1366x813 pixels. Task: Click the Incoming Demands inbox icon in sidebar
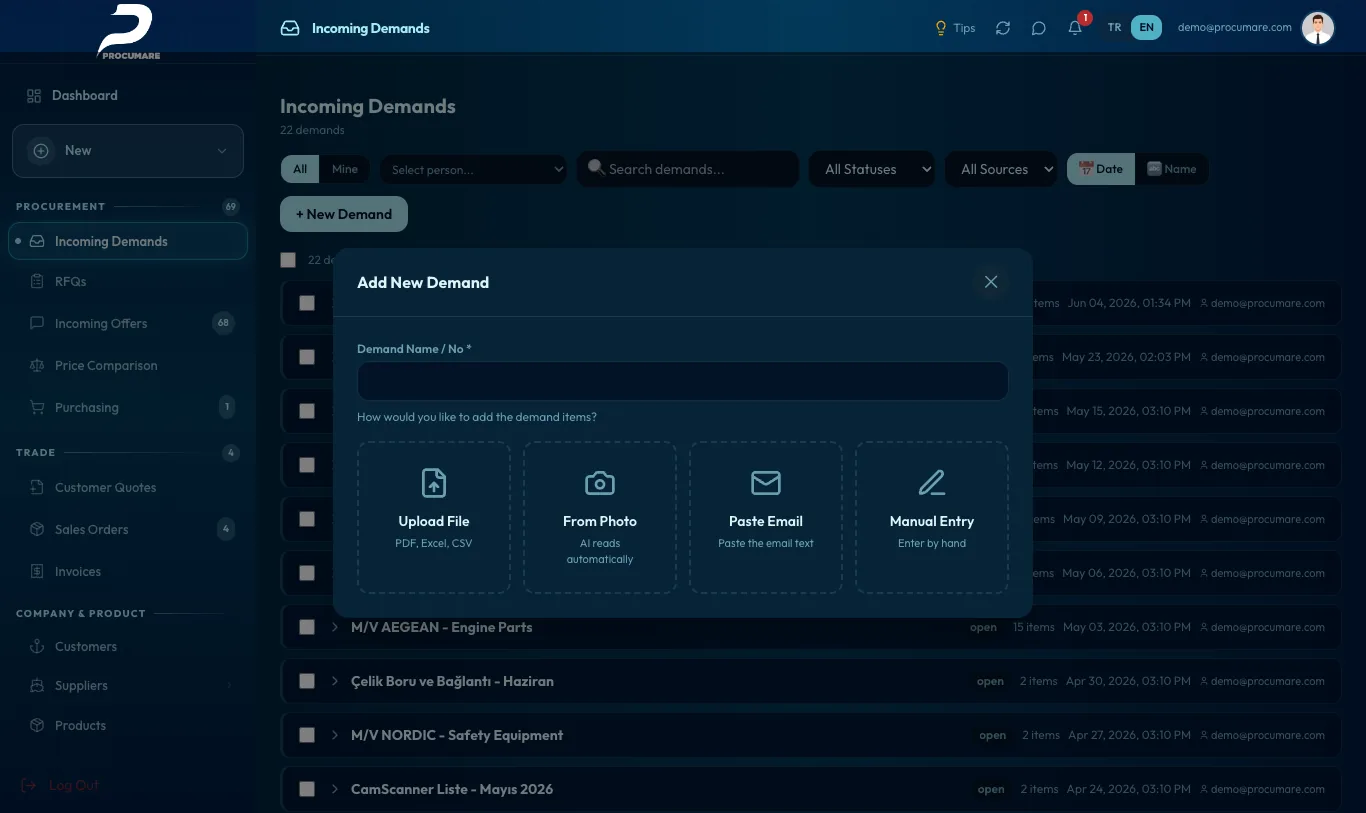(x=37, y=241)
